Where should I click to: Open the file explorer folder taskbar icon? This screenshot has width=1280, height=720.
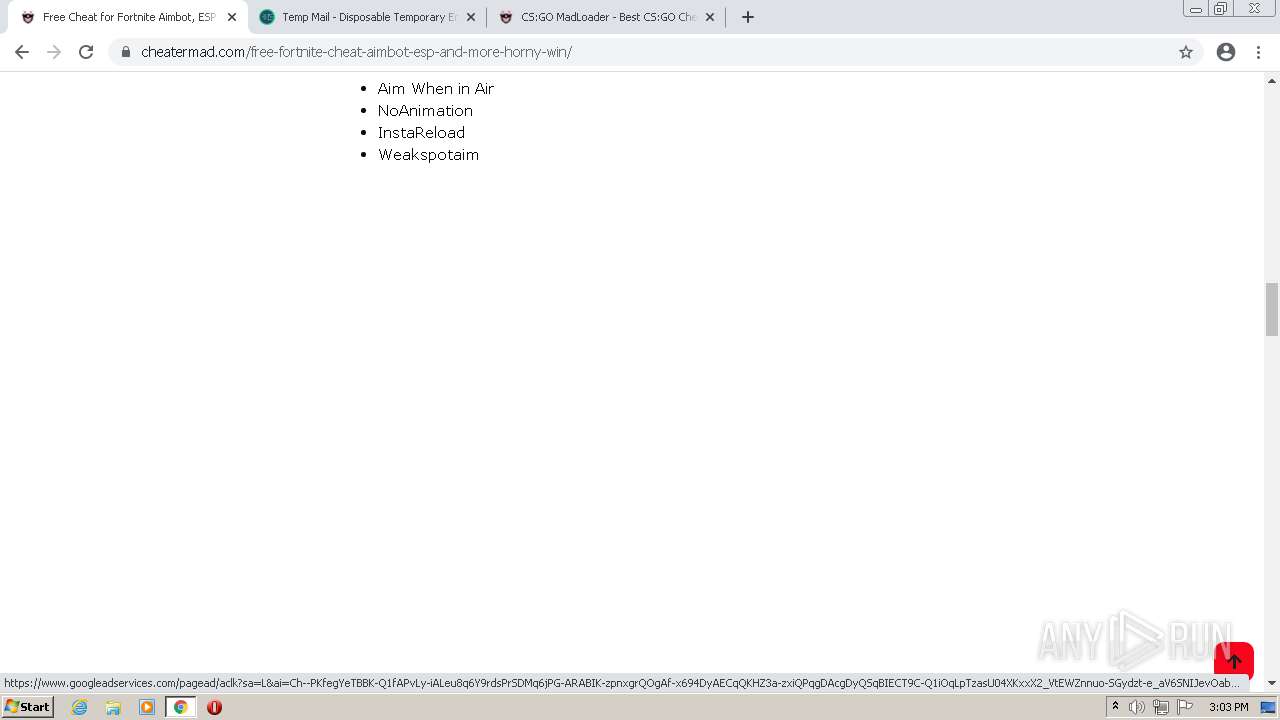point(113,707)
